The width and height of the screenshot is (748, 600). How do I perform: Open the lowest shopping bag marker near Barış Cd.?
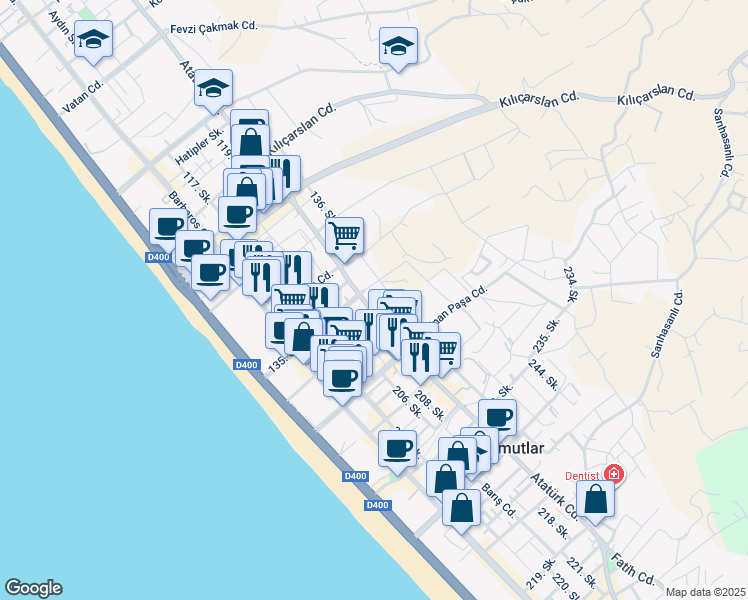(x=461, y=508)
